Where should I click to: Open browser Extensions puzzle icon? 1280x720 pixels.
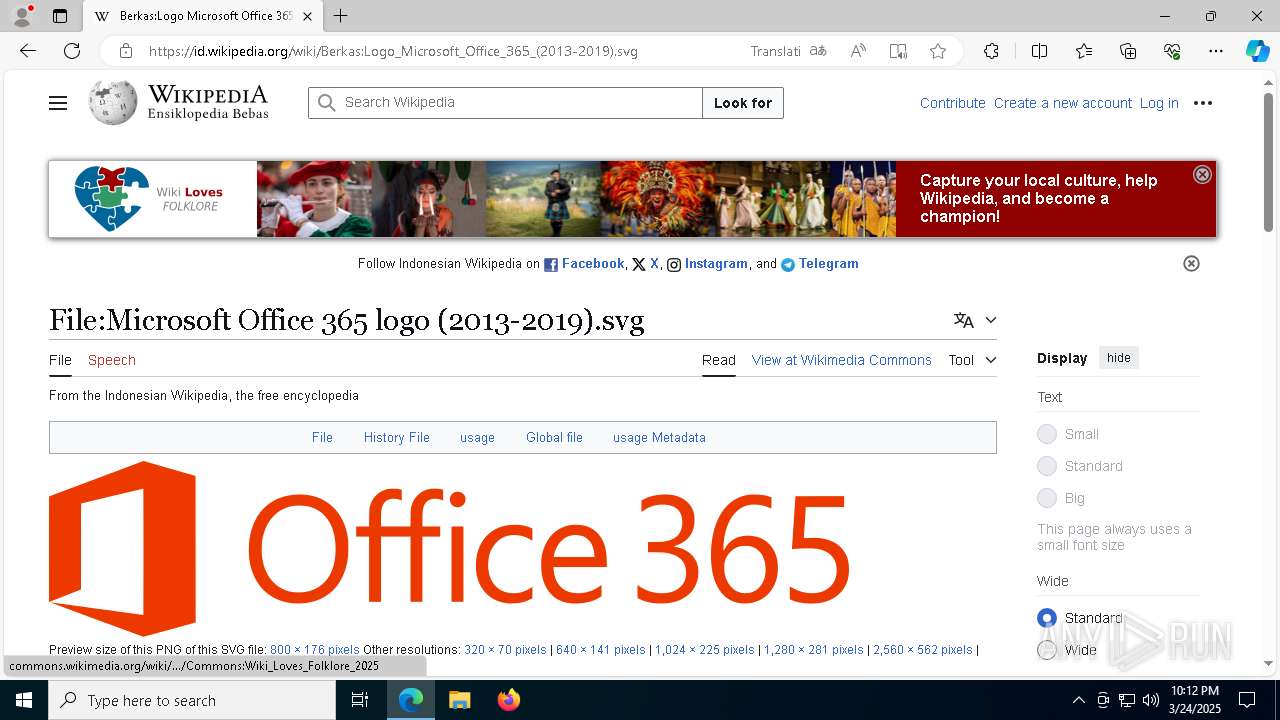[x=991, y=51]
